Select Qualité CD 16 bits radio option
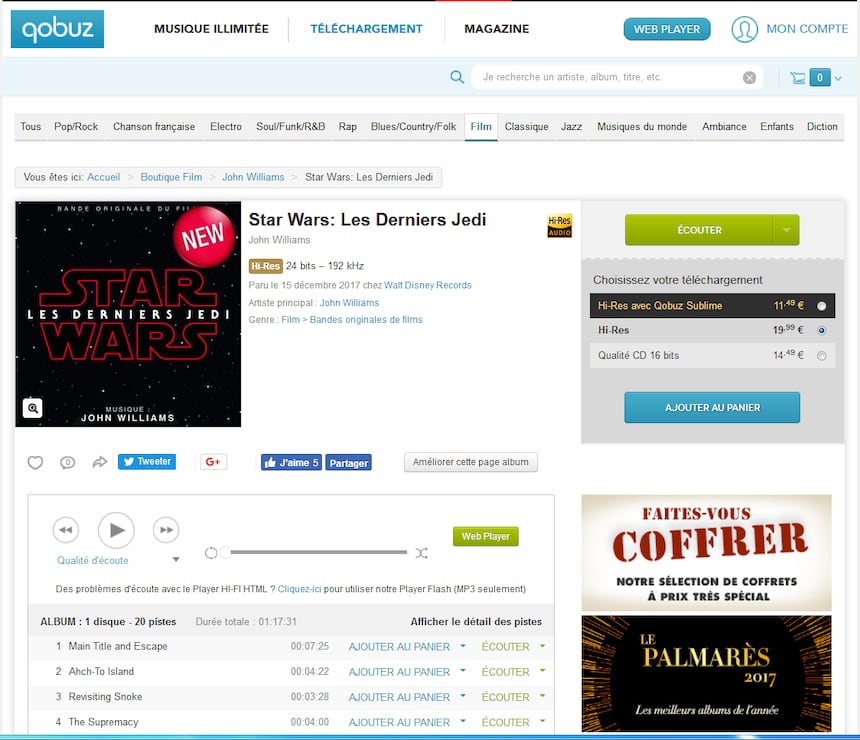Viewport: 860px width, 740px height. click(x=821, y=356)
